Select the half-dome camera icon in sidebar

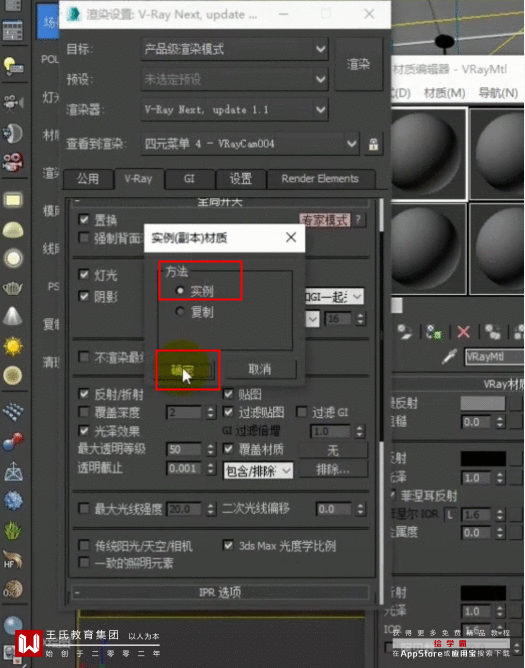coord(13,133)
